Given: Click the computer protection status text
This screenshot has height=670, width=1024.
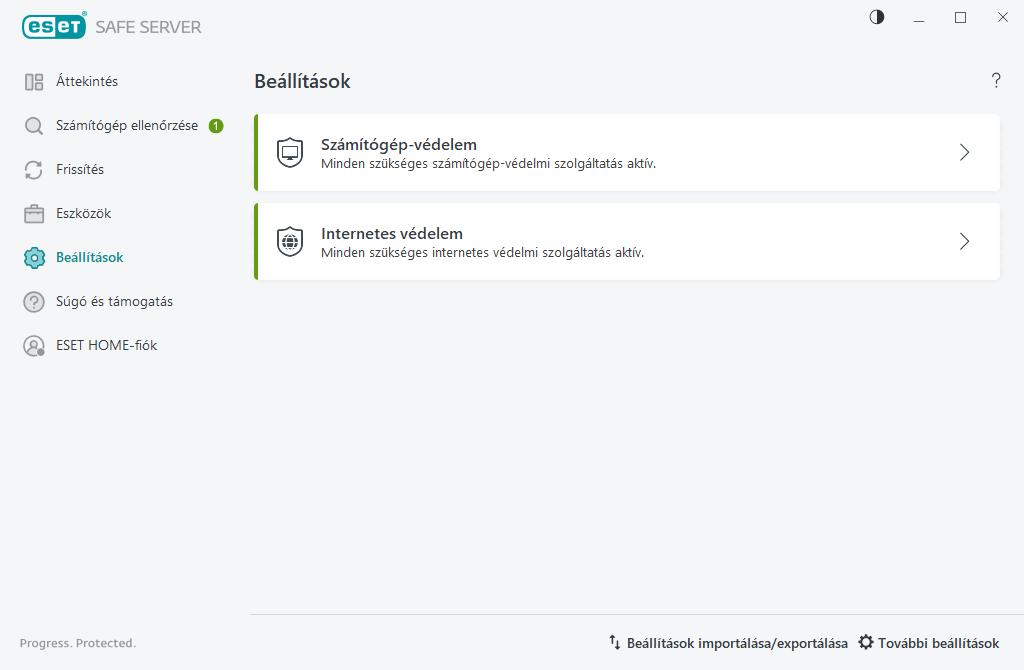Looking at the screenshot, I should [488, 164].
